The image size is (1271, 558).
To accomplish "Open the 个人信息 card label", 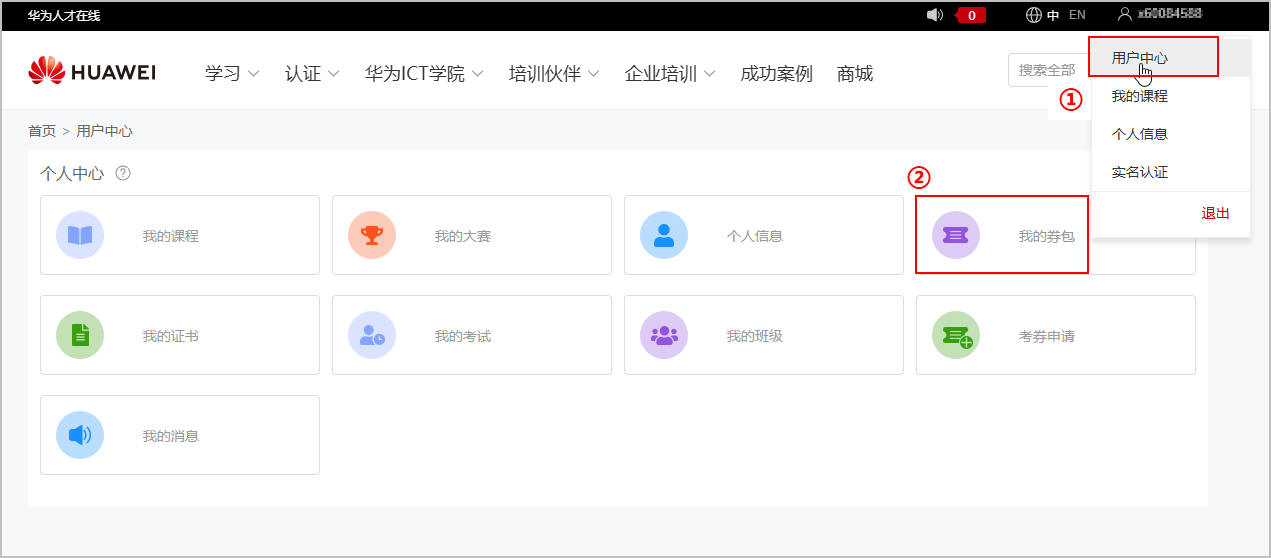I will 754,236.
